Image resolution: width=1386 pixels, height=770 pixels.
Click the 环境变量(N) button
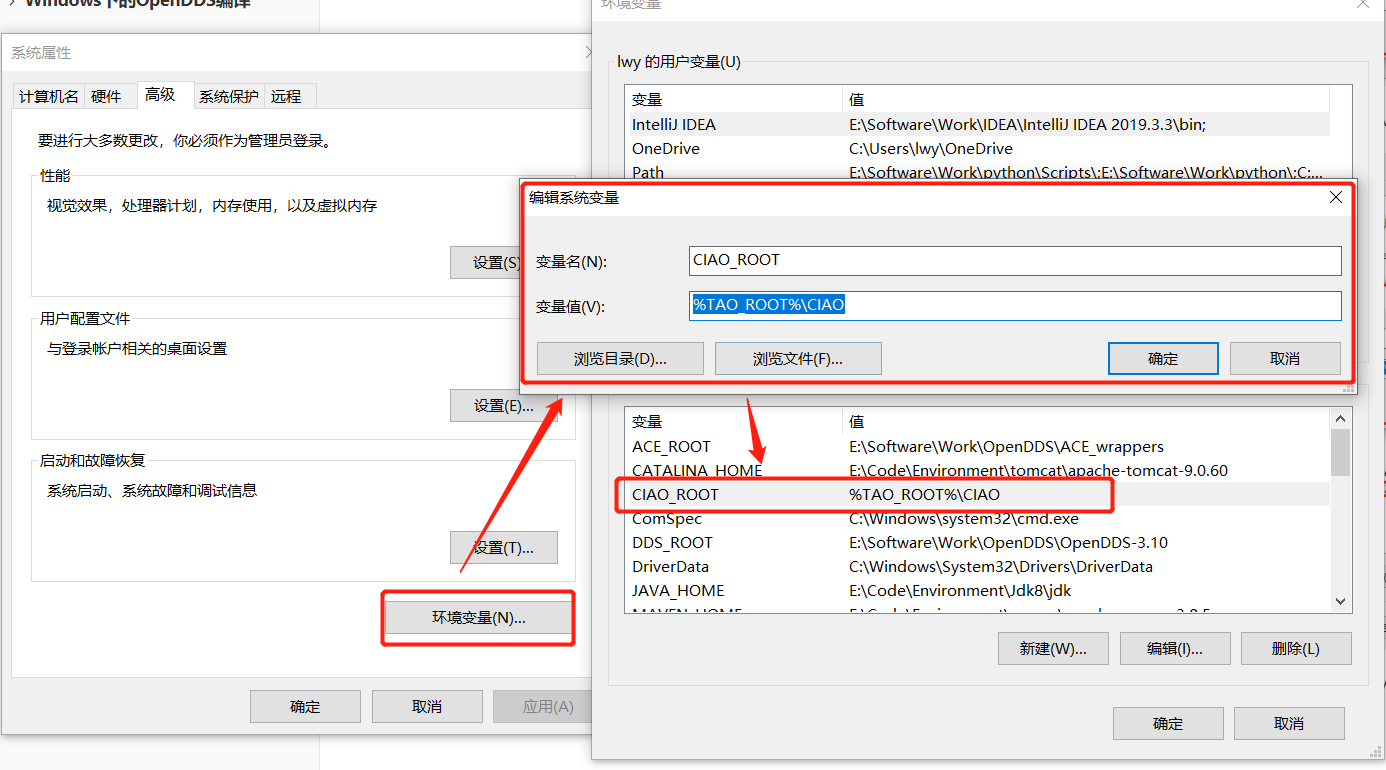click(477, 618)
